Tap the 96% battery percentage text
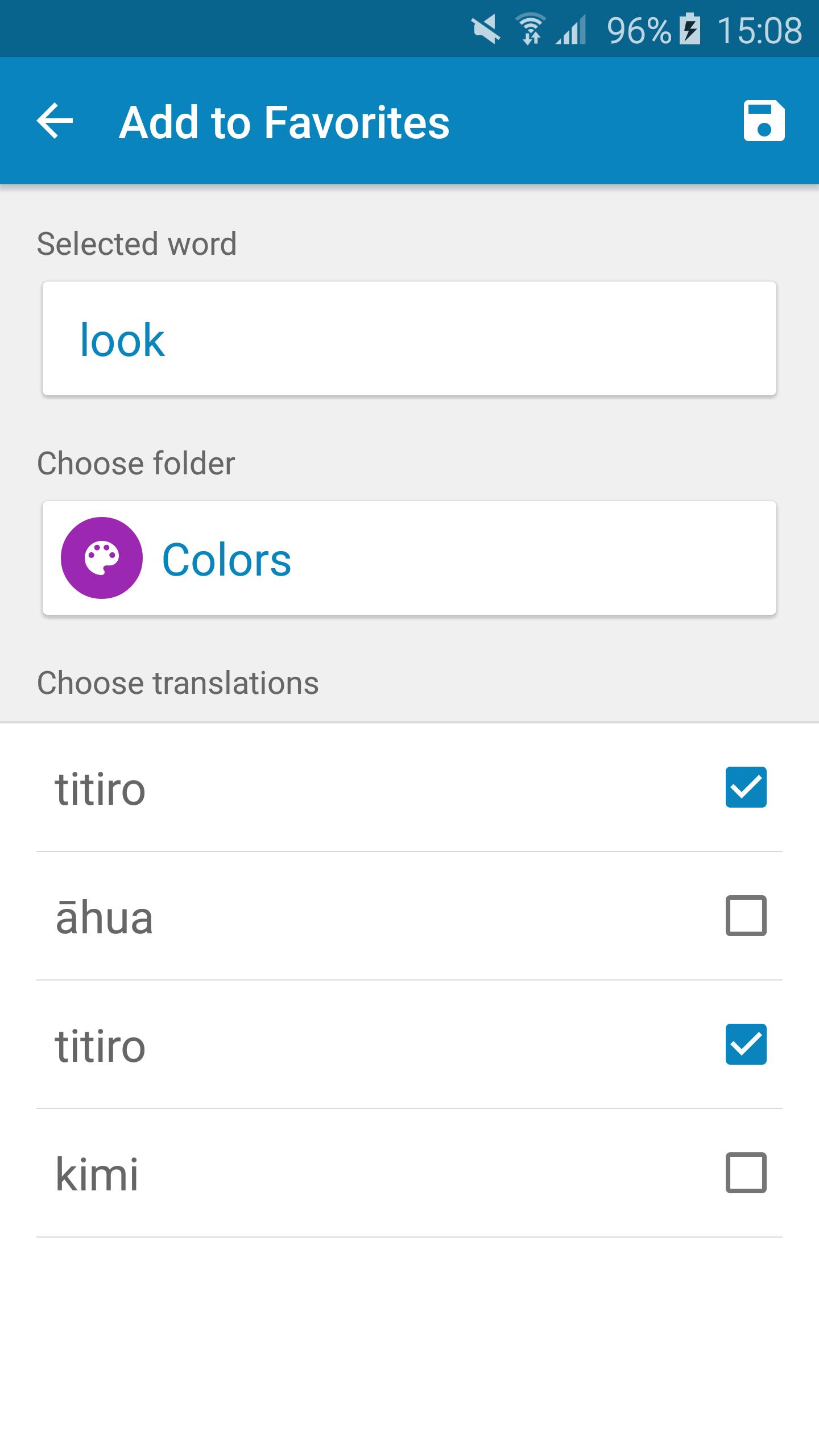819x1456 pixels. click(x=639, y=30)
